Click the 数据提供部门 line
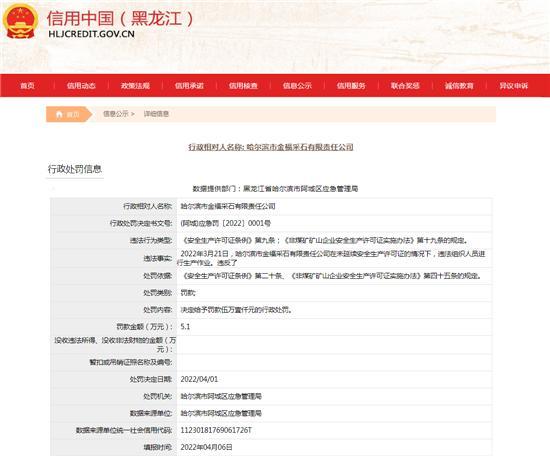 click(275, 189)
